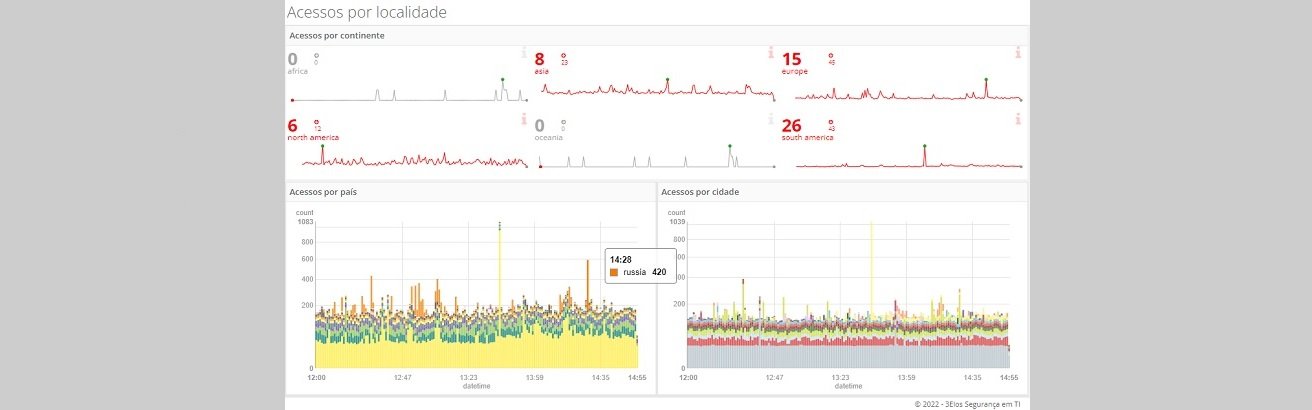The width and height of the screenshot is (1312, 410).
Task: Select the green peak marker on the europe sparkline
Action: coord(985,79)
